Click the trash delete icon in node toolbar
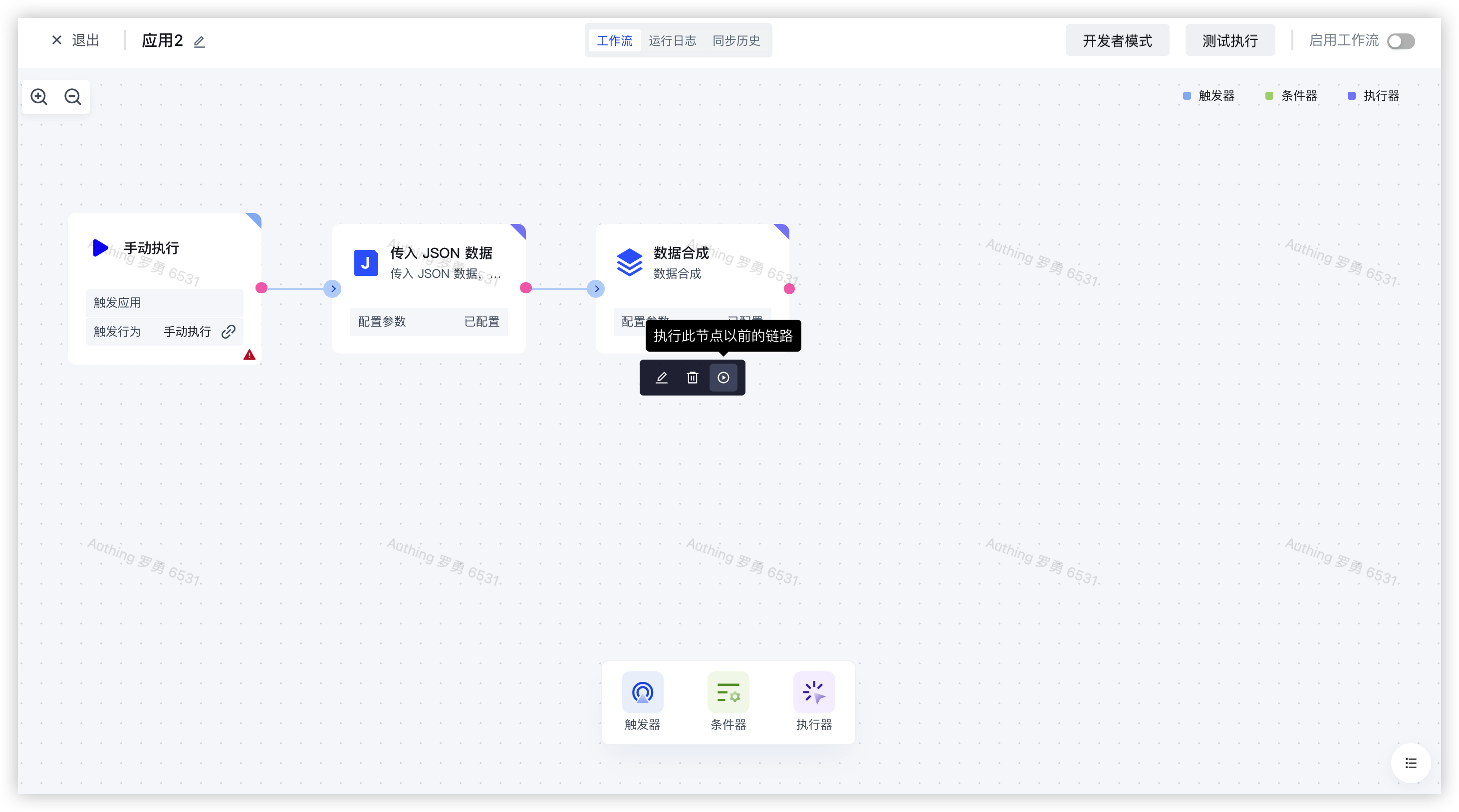This screenshot has width=1459, height=812. pos(692,378)
